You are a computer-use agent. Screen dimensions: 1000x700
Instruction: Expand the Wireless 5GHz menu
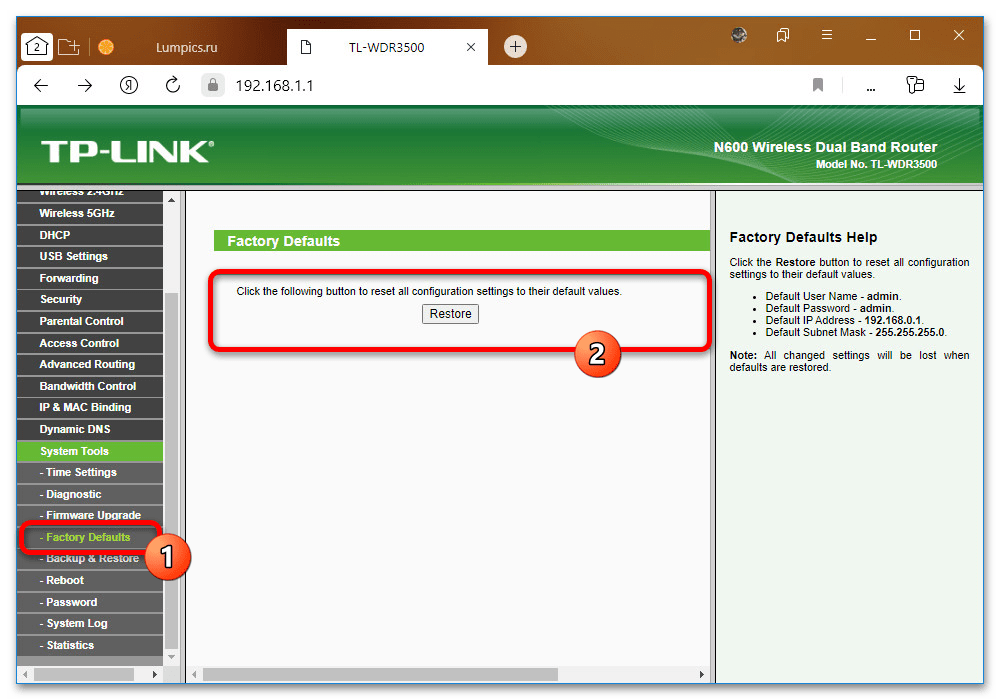pos(76,213)
